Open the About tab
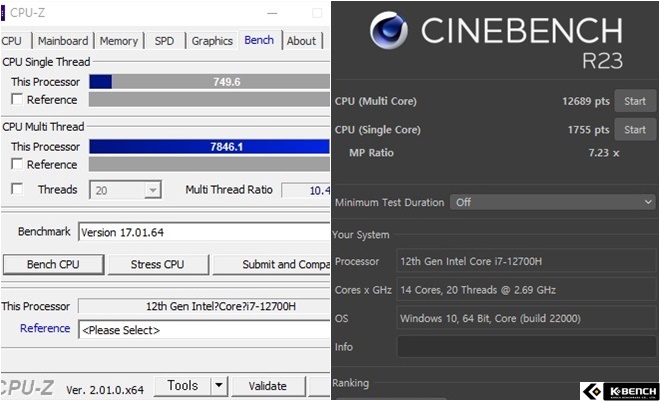Image resolution: width=660 pixels, height=401 pixels. point(301,41)
